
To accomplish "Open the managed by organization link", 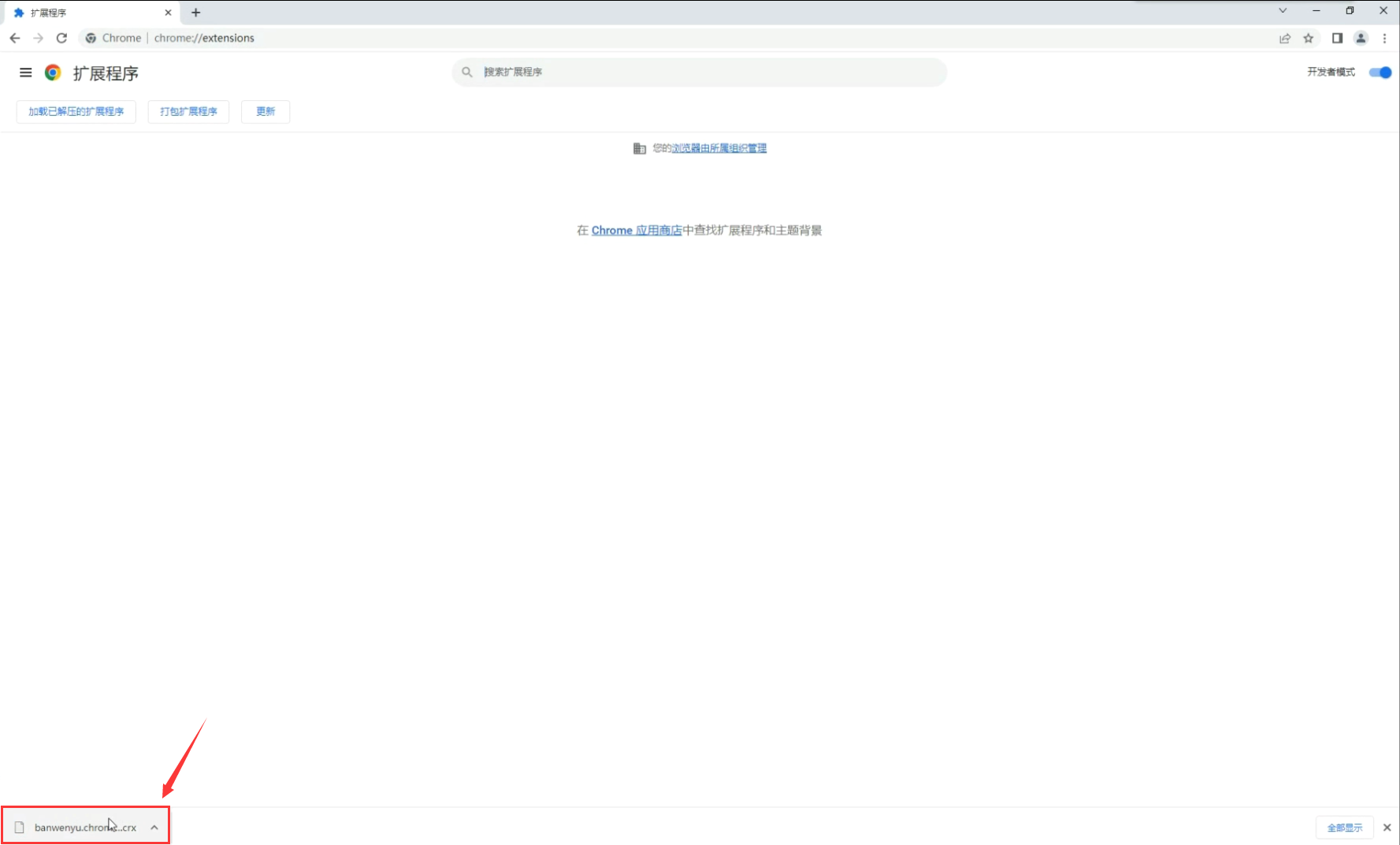I will point(719,148).
